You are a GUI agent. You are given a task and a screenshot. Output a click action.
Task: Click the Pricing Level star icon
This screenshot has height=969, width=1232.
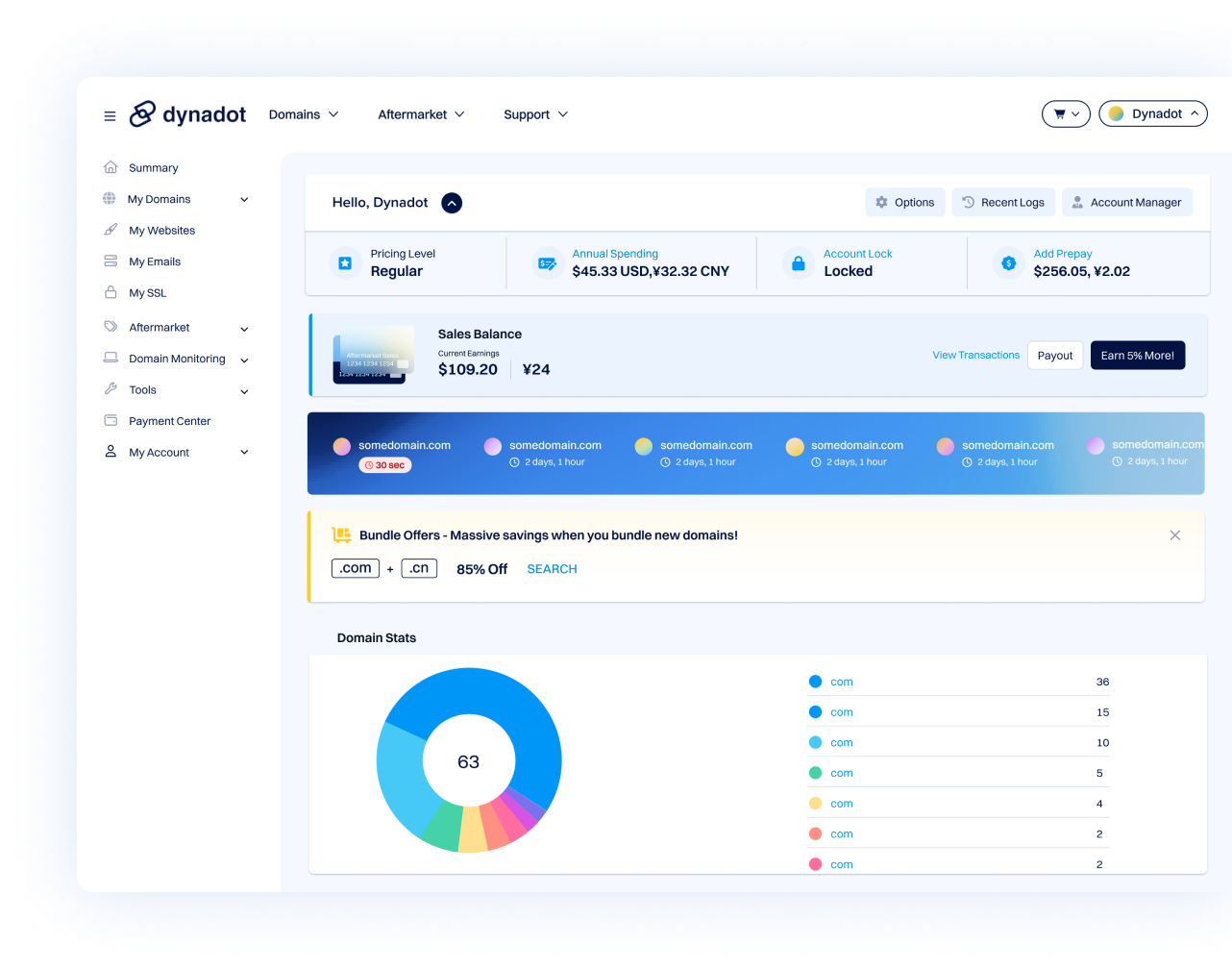click(x=345, y=262)
